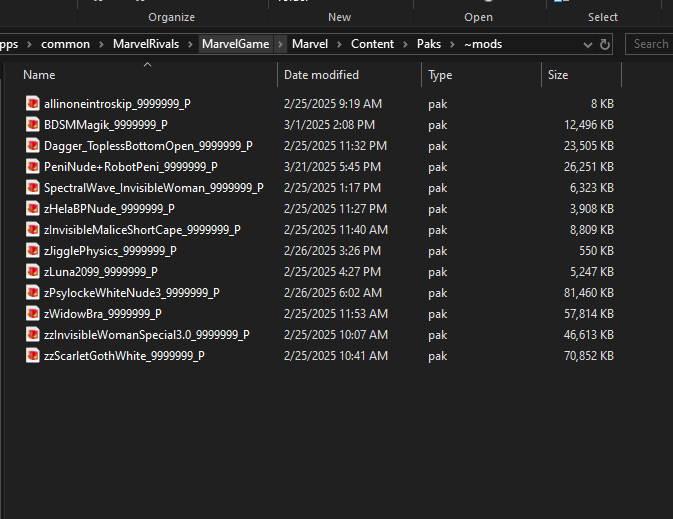Click size value 81,460 KB
This screenshot has width=673, height=519.
(588, 293)
